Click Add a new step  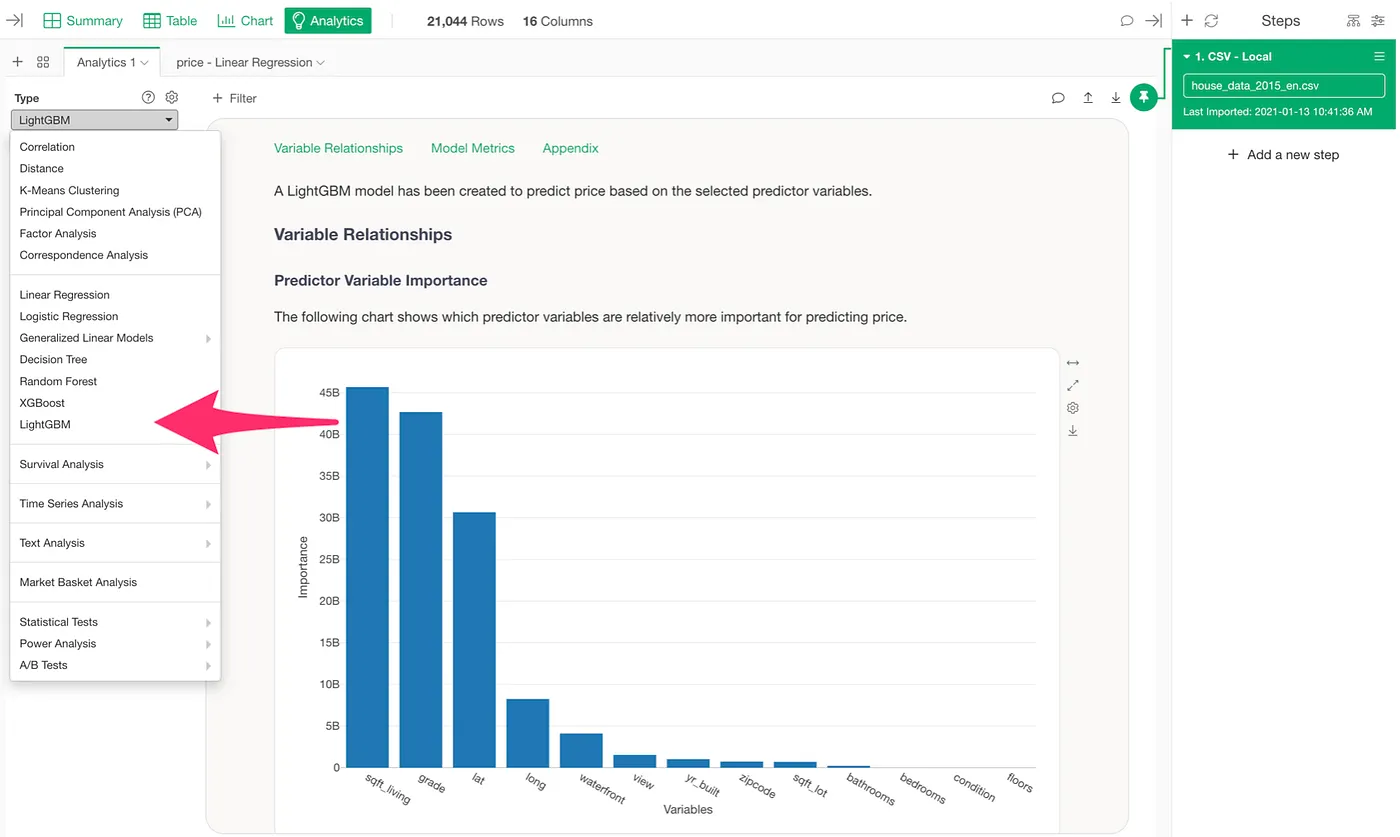coord(1283,155)
